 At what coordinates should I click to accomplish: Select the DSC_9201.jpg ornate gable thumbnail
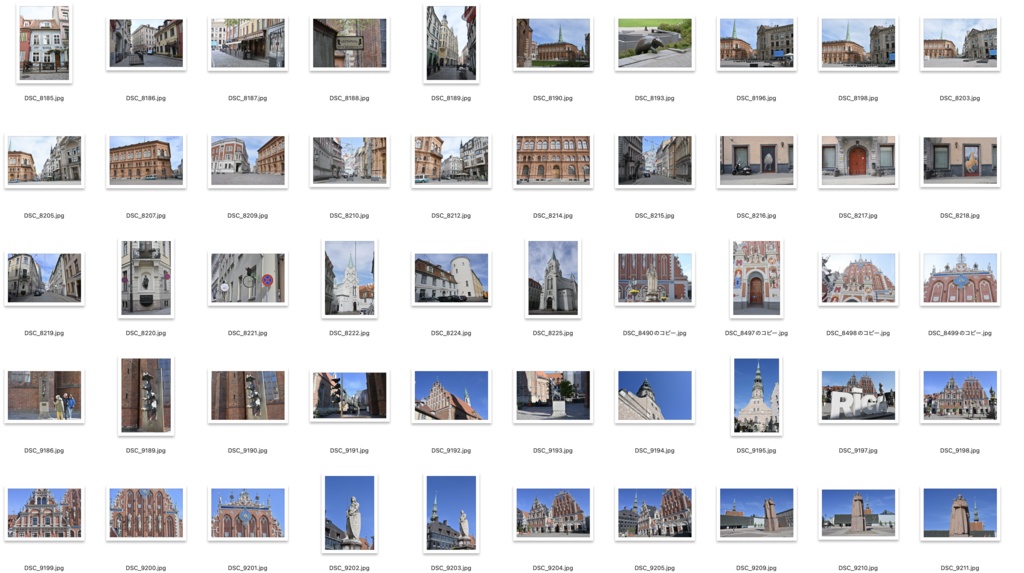point(248,513)
